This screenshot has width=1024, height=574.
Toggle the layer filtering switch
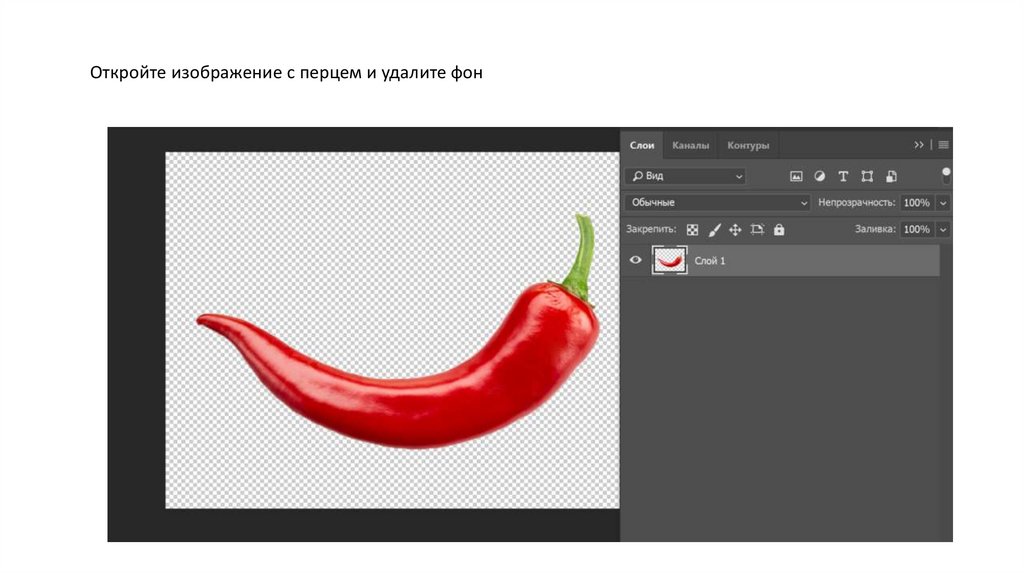tap(946, 176)
